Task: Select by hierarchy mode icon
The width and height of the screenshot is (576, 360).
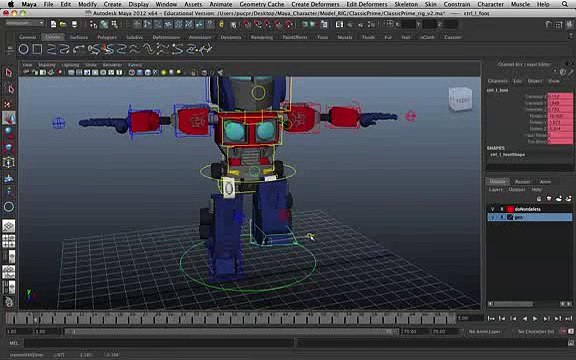Action: (x=94, y=25)
